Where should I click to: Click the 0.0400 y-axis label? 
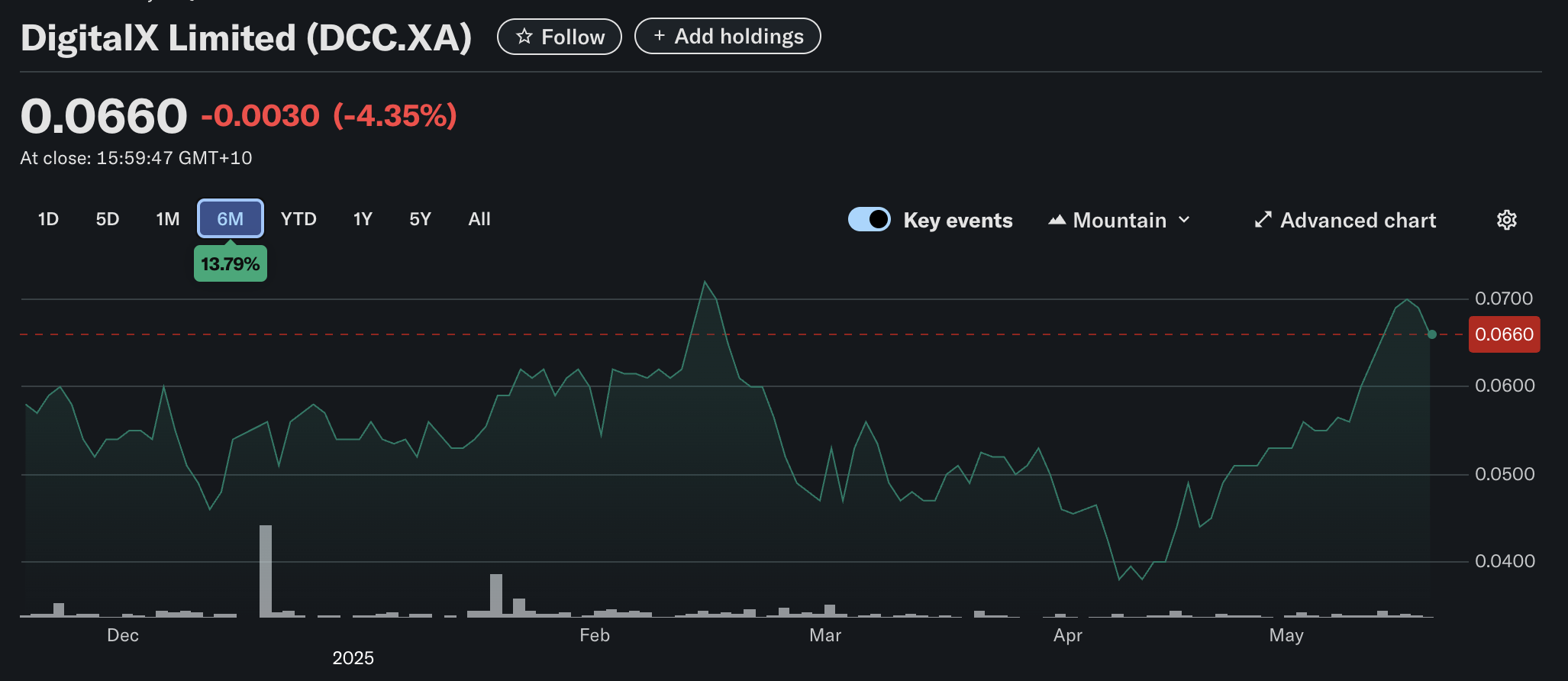pos(1505,561)
